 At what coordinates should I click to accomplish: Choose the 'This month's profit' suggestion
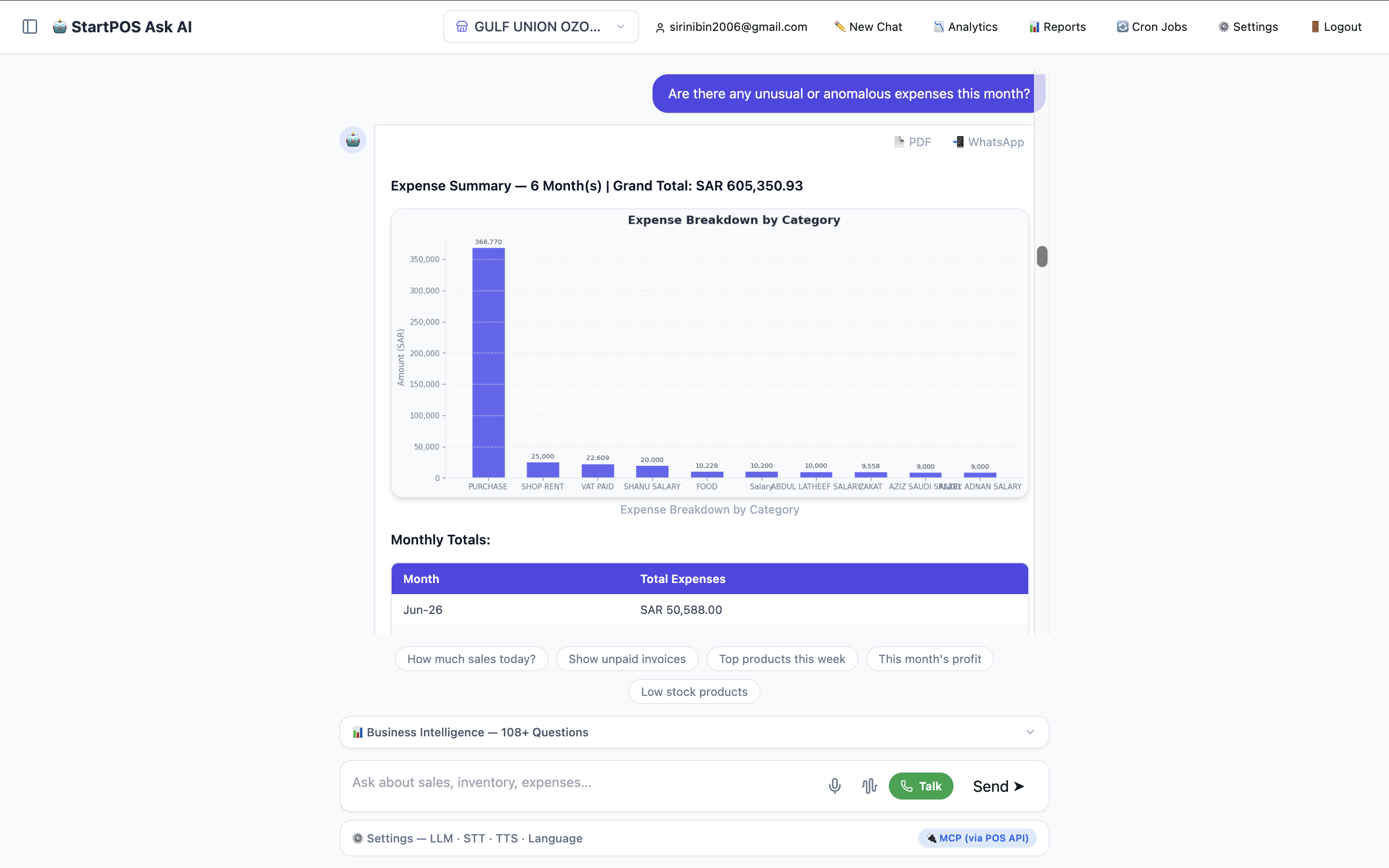(x=930, y=659)
